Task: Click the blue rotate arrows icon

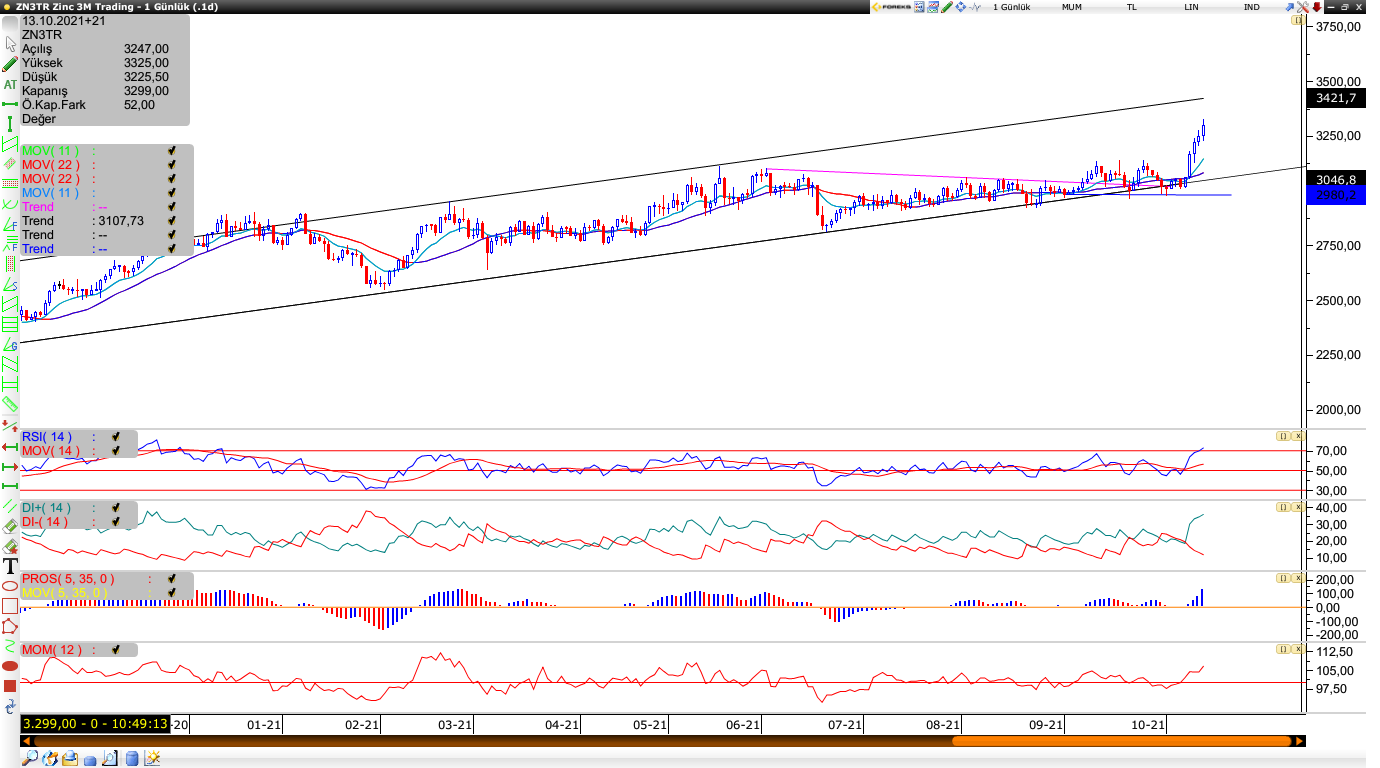Action: 10,706
